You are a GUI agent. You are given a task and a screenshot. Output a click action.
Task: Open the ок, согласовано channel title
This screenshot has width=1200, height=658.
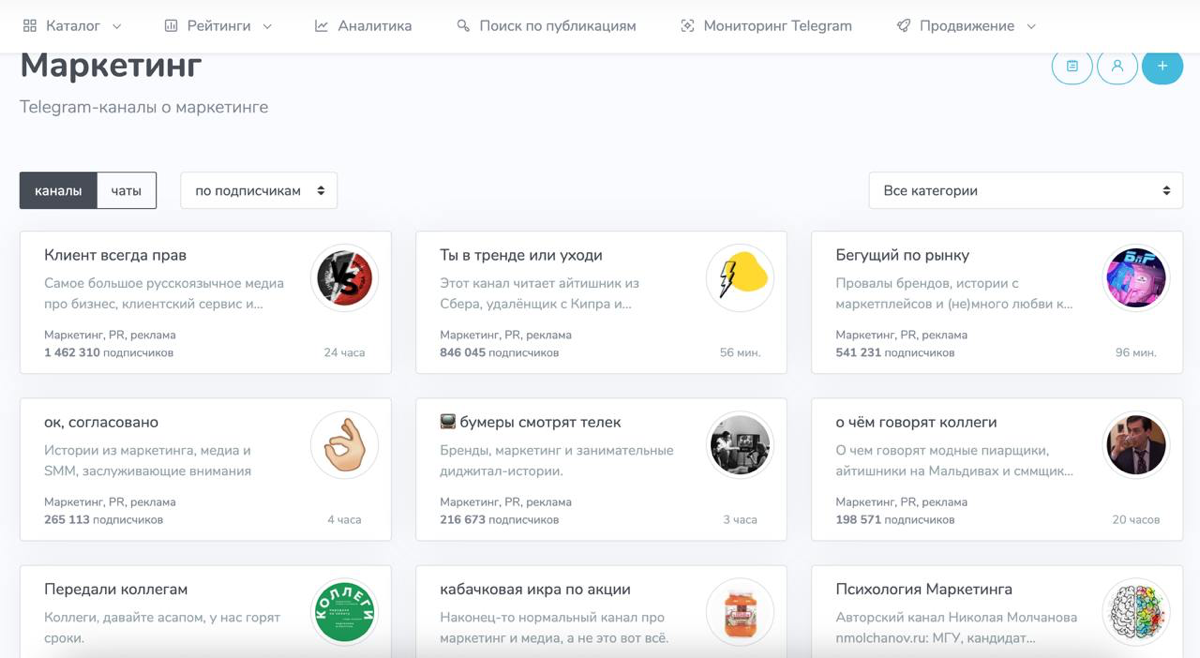click(x=101, y=422)
